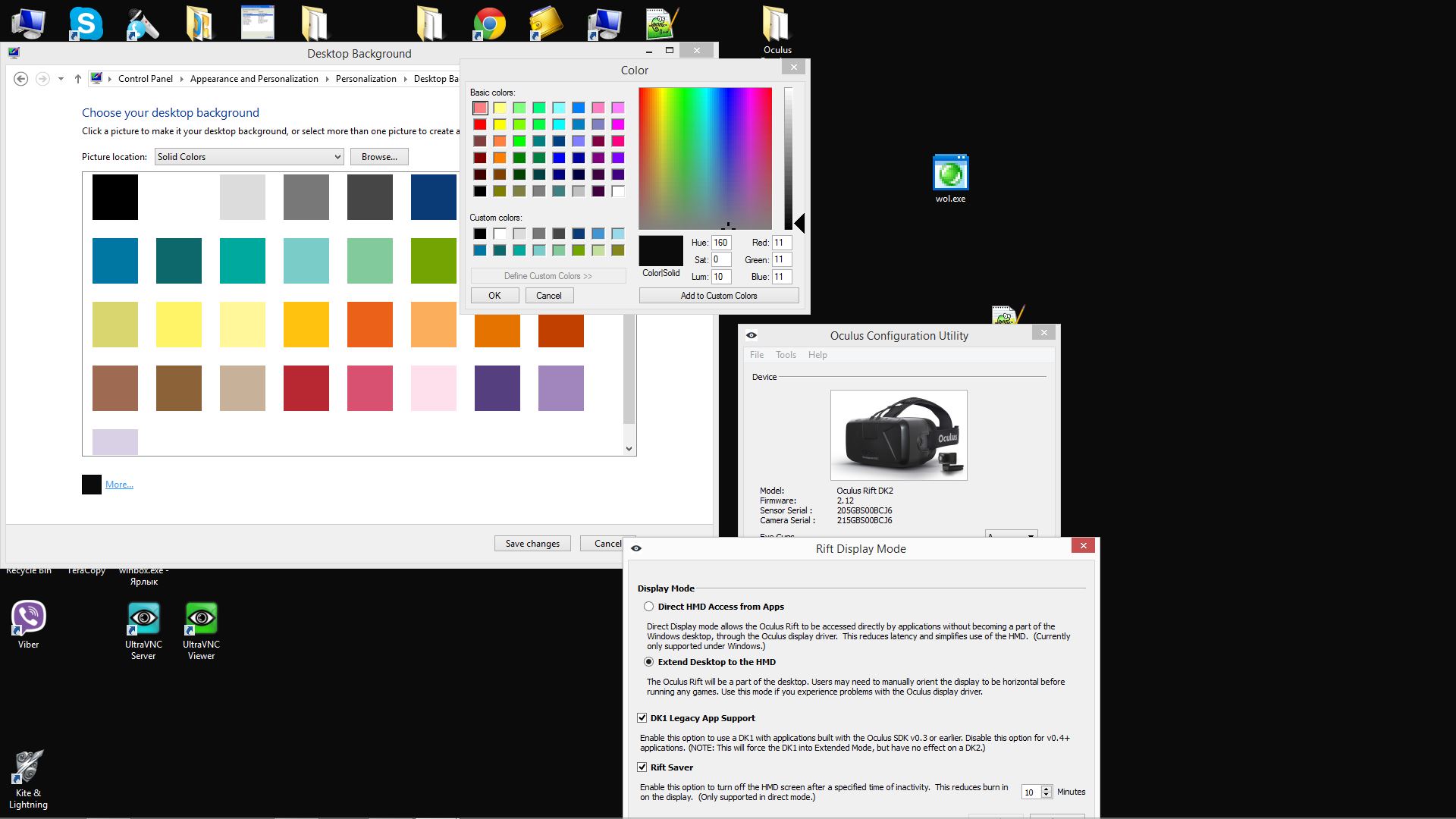Open UltraVNC Viewer shortcut

click(201, 631)
